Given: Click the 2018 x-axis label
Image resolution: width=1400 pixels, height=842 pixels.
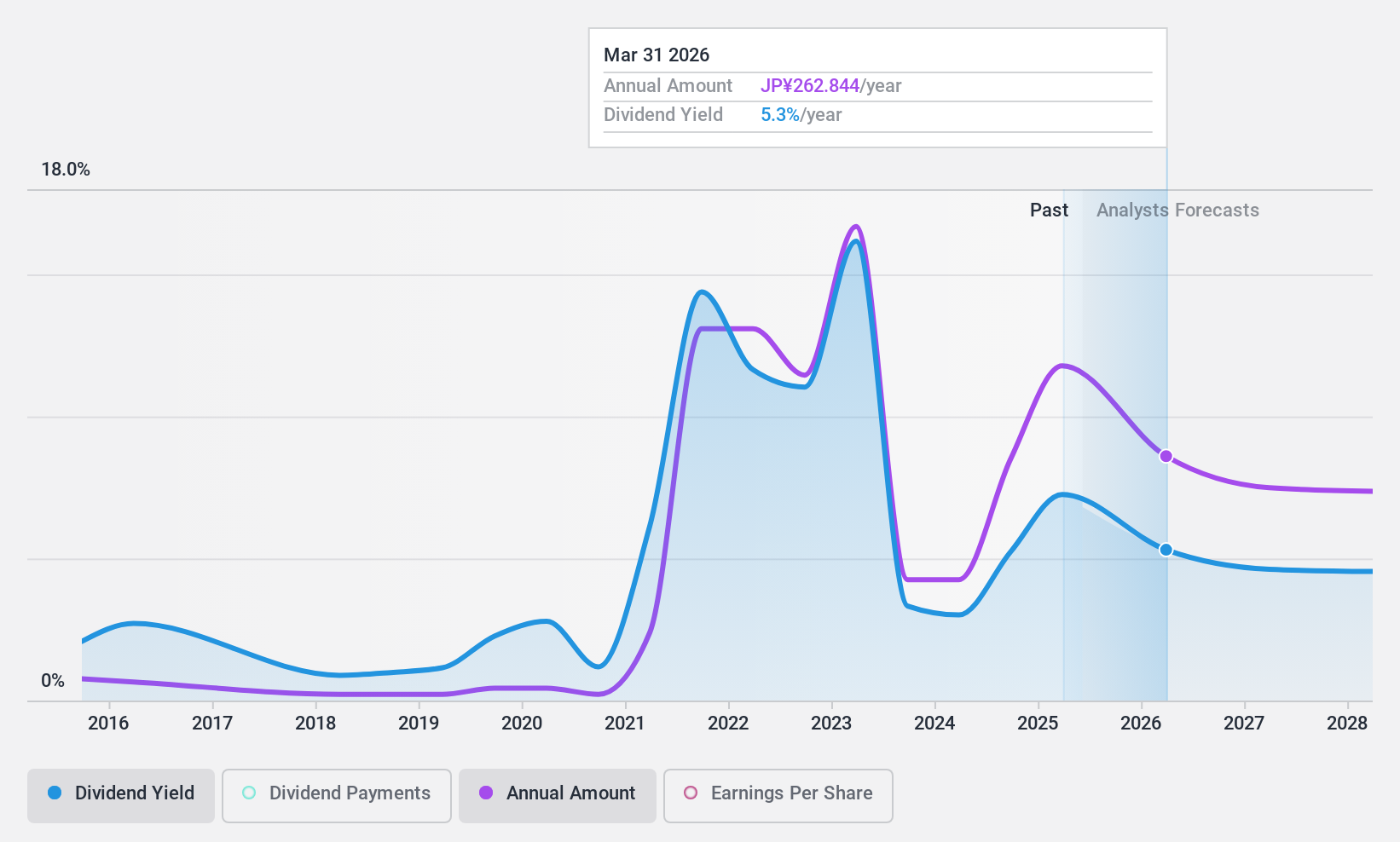Looking at the screenshot, I should pyautogui.click(x=315, y=724).
